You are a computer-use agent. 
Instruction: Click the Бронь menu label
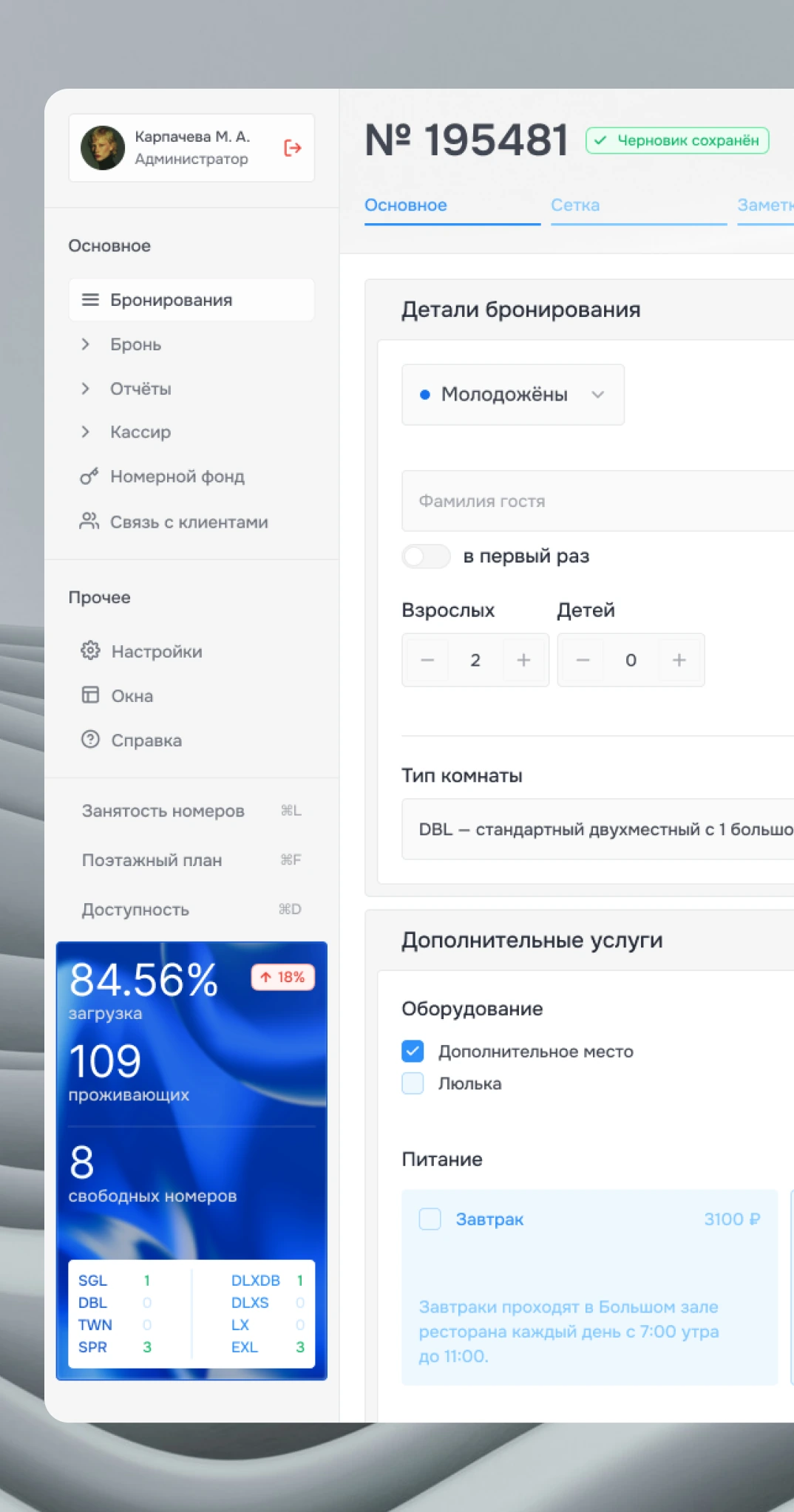coord(135,344)
